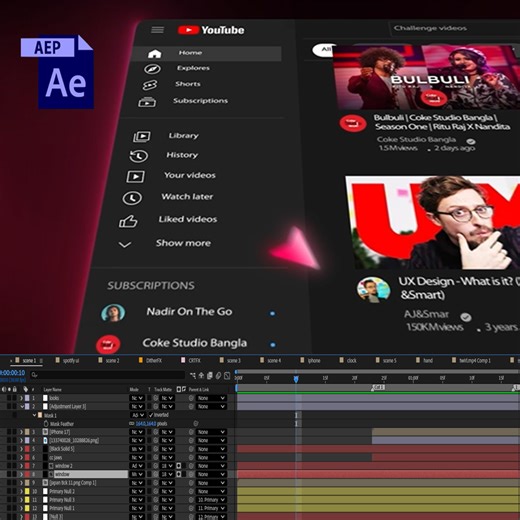Image resolution: width=520 pixels, height=520 pixels.
Task: Open the Bulbuli Coke Studio Bangla video title
Action: 442,122
